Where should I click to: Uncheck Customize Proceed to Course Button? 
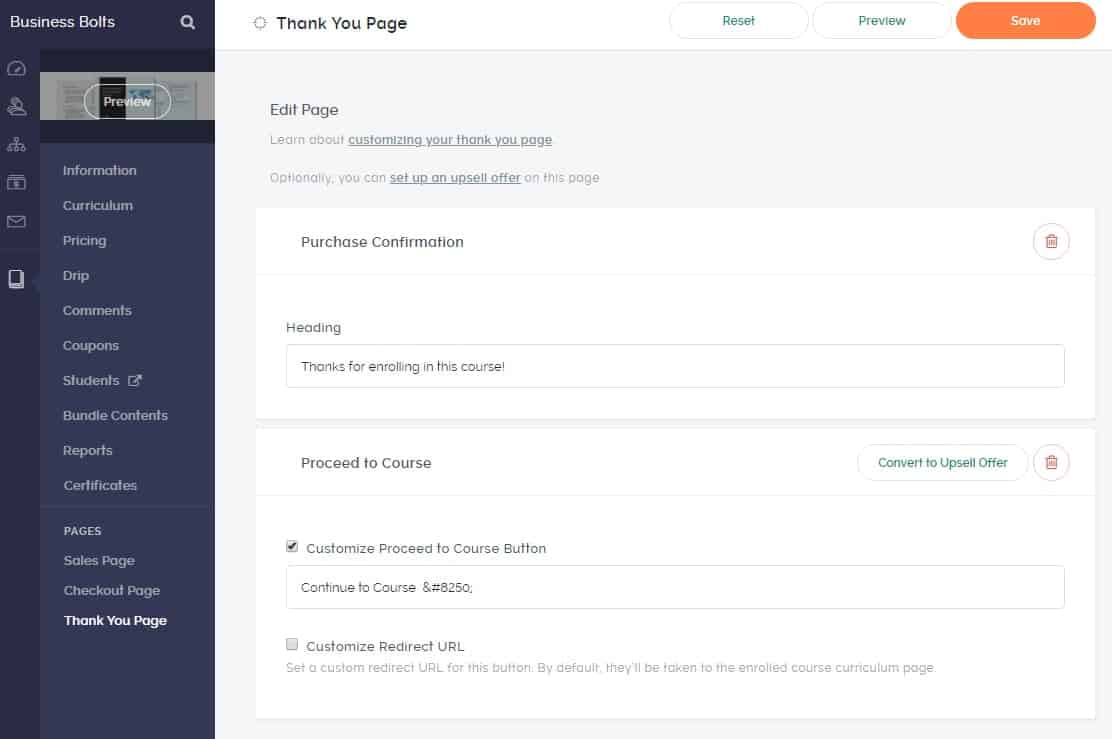point(292,547)
